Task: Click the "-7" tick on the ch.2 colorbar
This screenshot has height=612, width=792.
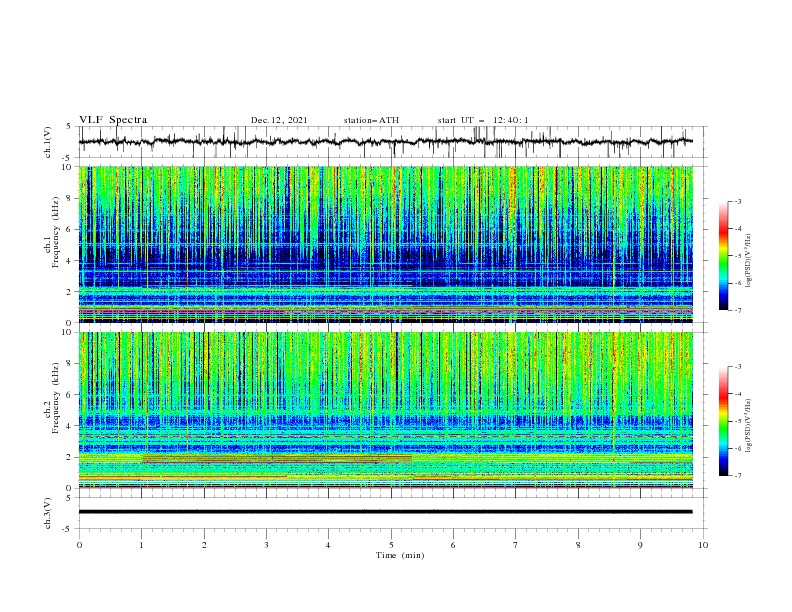Action: (x=738, y=476)
